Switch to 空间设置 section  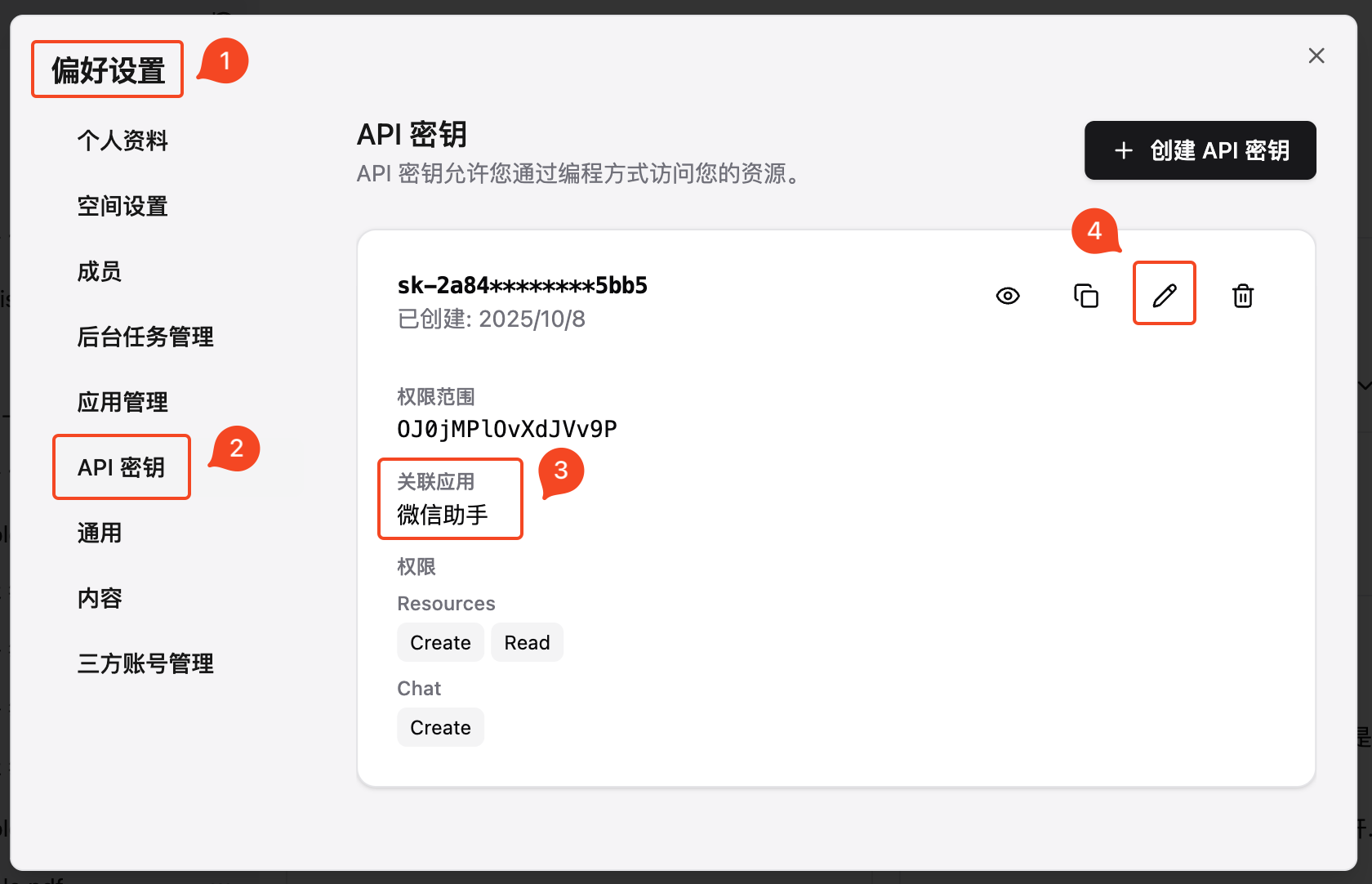click(122, 206)
